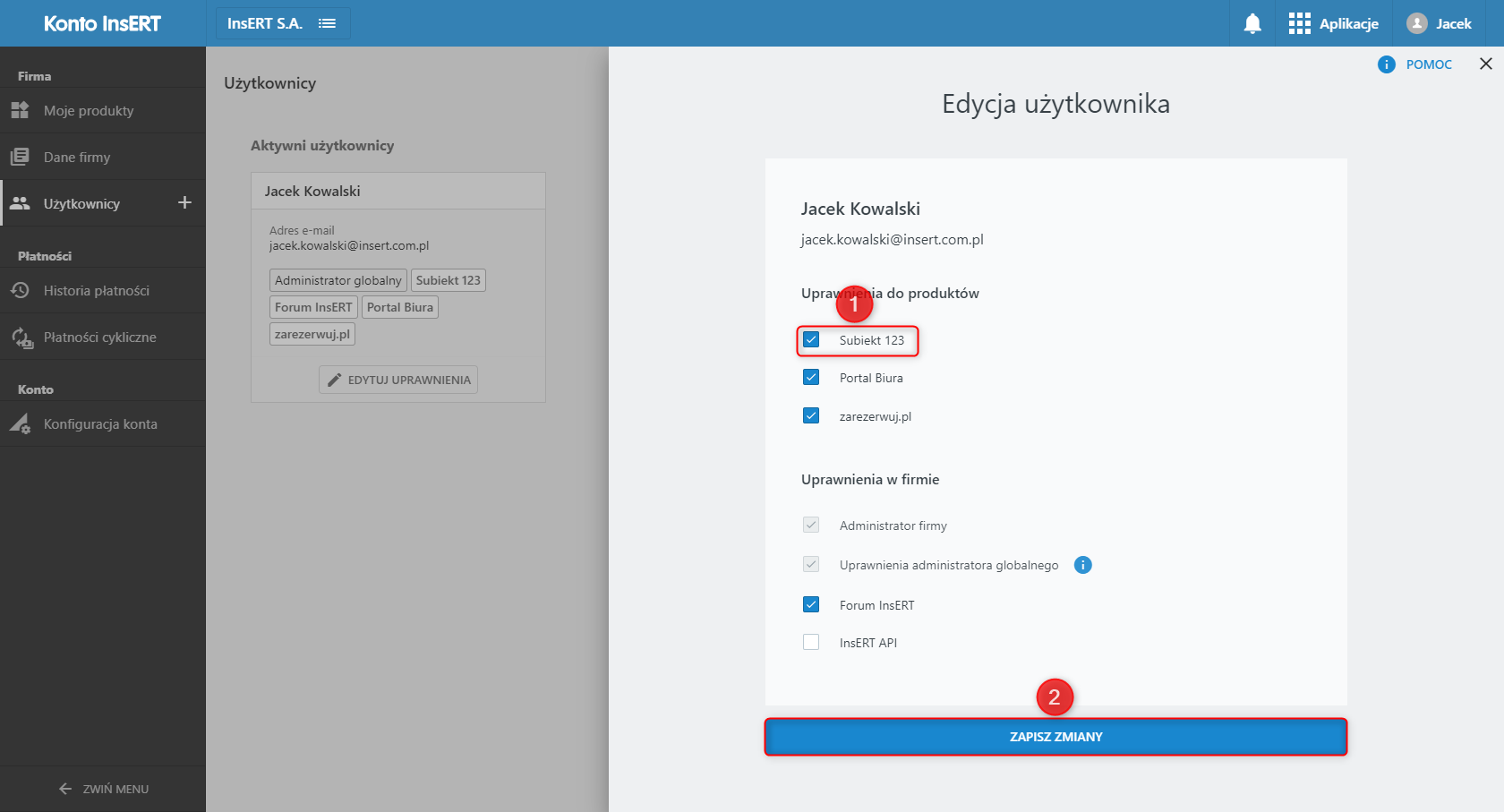Click the Uprawnienia administratora globalnego checkbox

point(811,564)
